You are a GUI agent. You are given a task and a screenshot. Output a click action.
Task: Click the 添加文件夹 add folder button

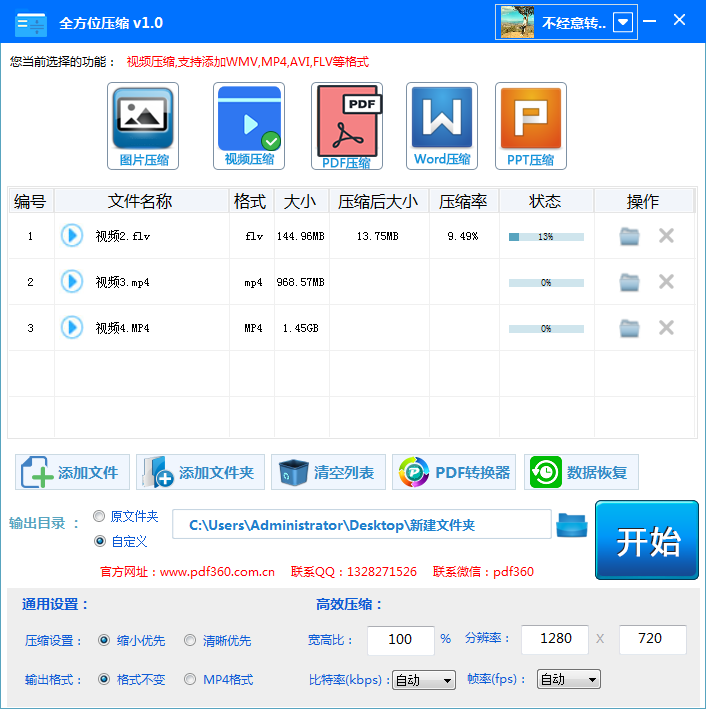pyautogui.click(x=200, y=472)
